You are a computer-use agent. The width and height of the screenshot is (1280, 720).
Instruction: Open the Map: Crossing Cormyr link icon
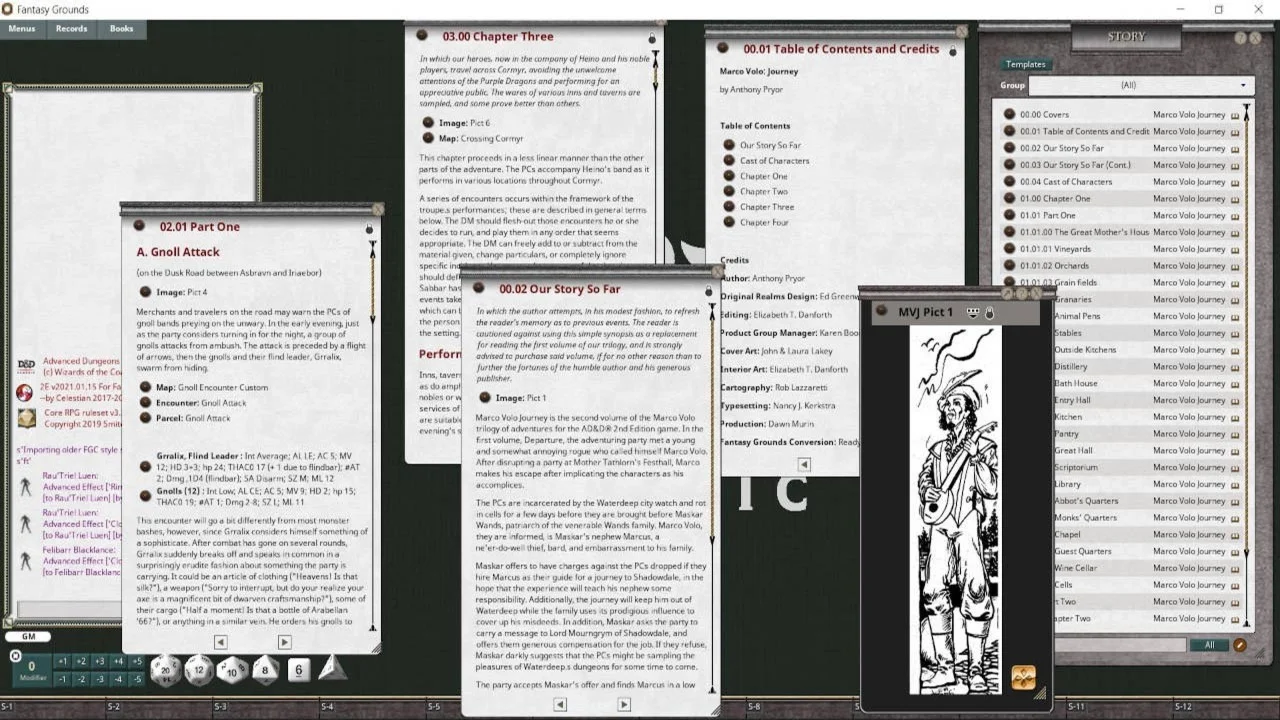[428, 138]
